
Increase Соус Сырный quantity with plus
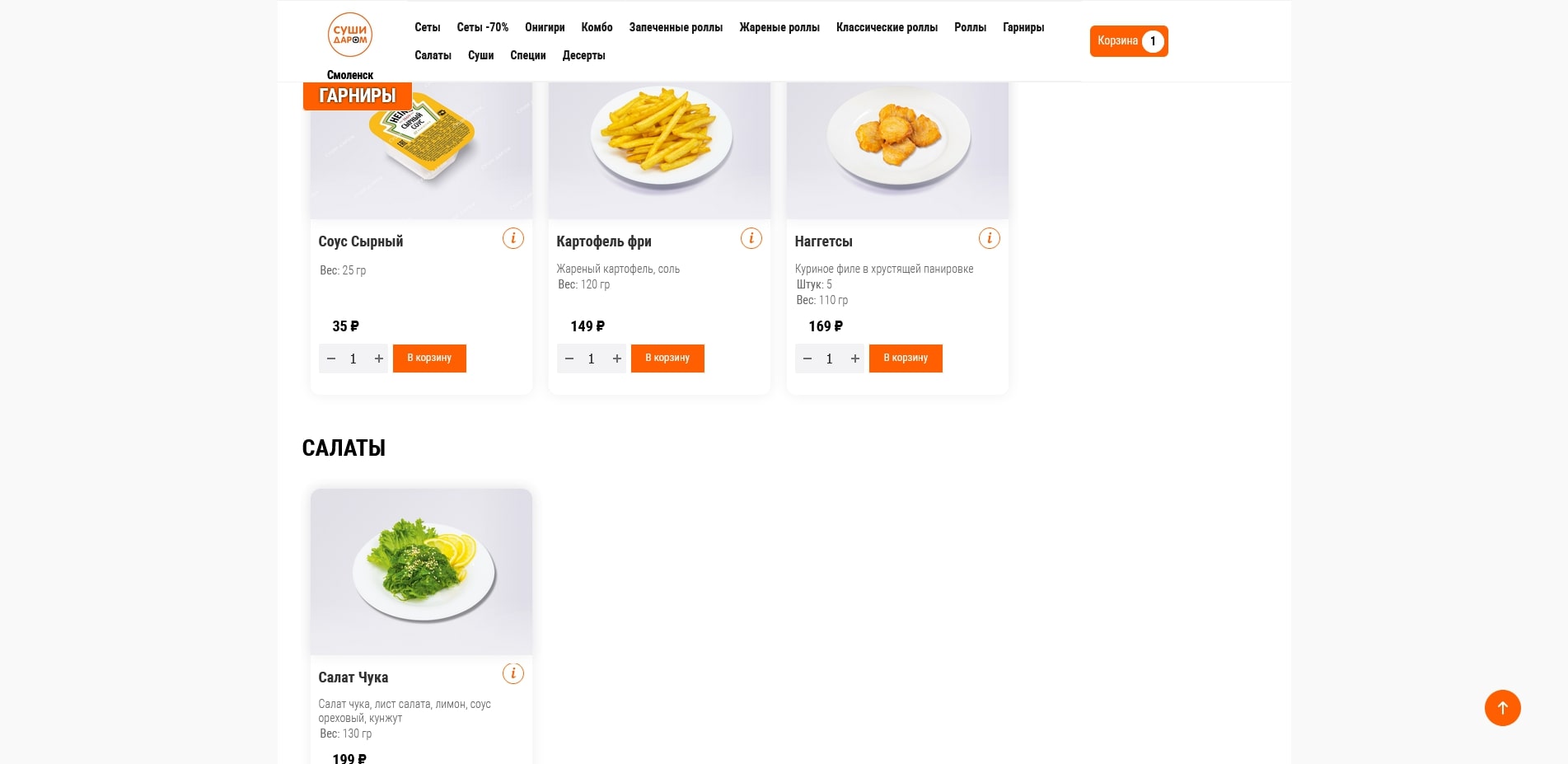click(379, 359)
